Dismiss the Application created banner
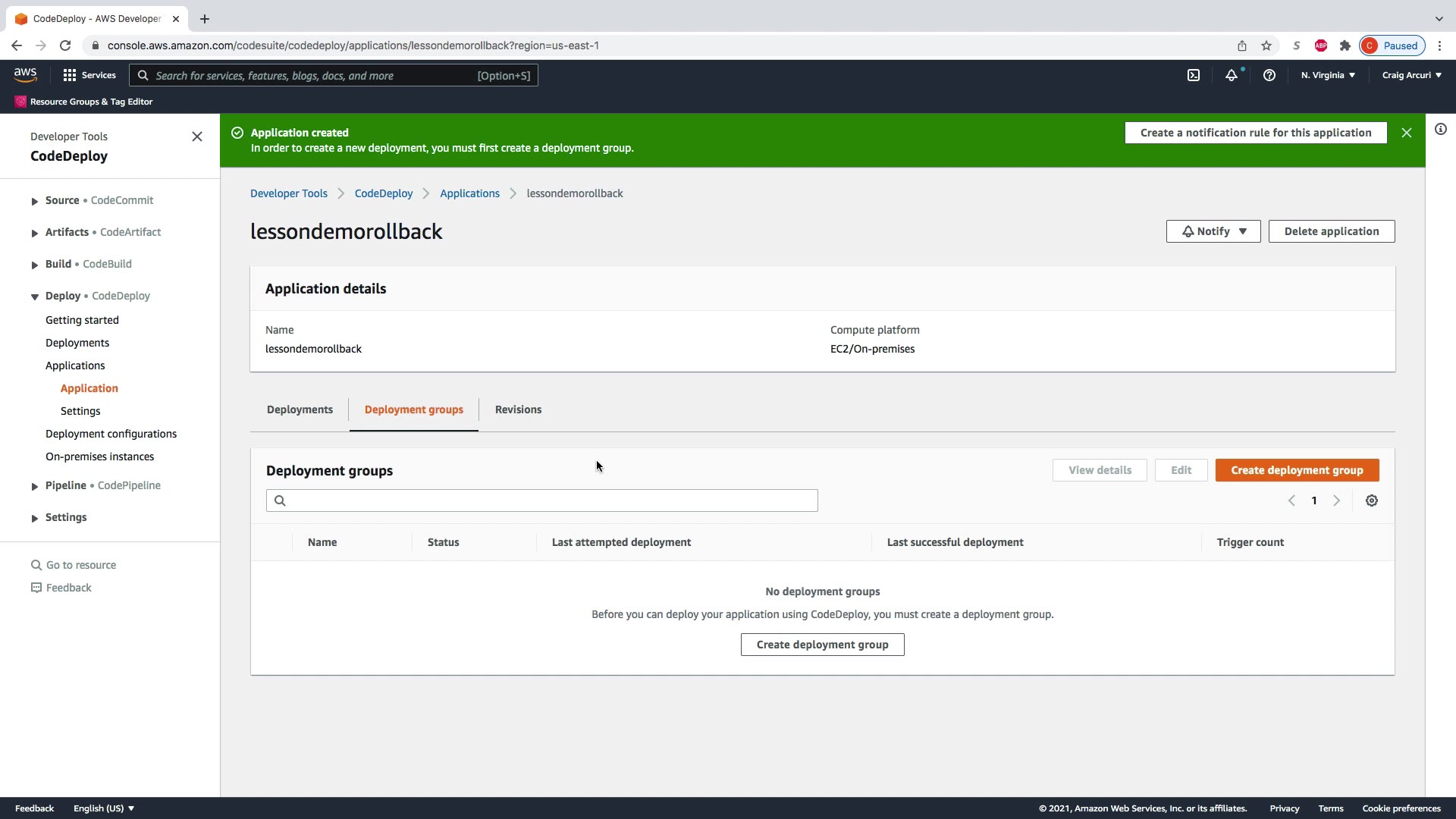 pos(1407,133)
